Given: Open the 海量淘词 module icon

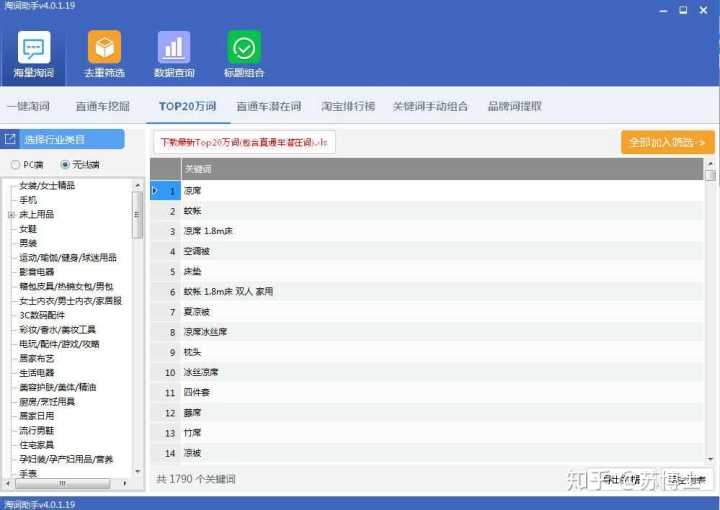Looking at the screenshot, I should click(34, 48).
